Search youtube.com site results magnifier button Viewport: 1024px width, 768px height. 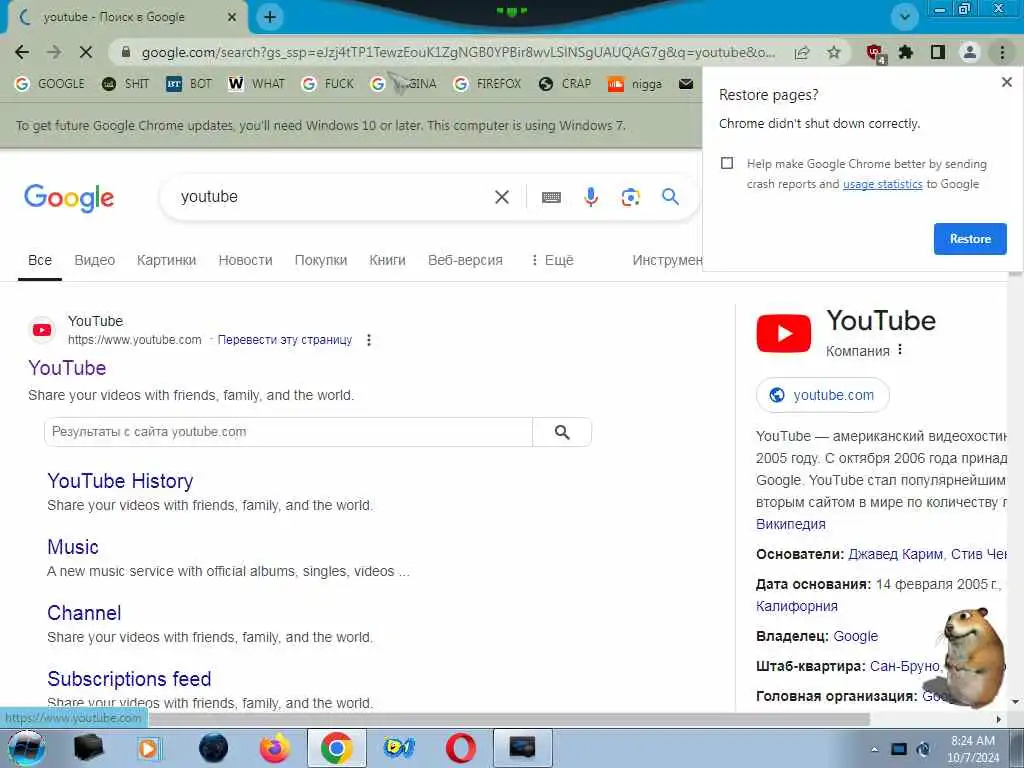click(562, 432)
